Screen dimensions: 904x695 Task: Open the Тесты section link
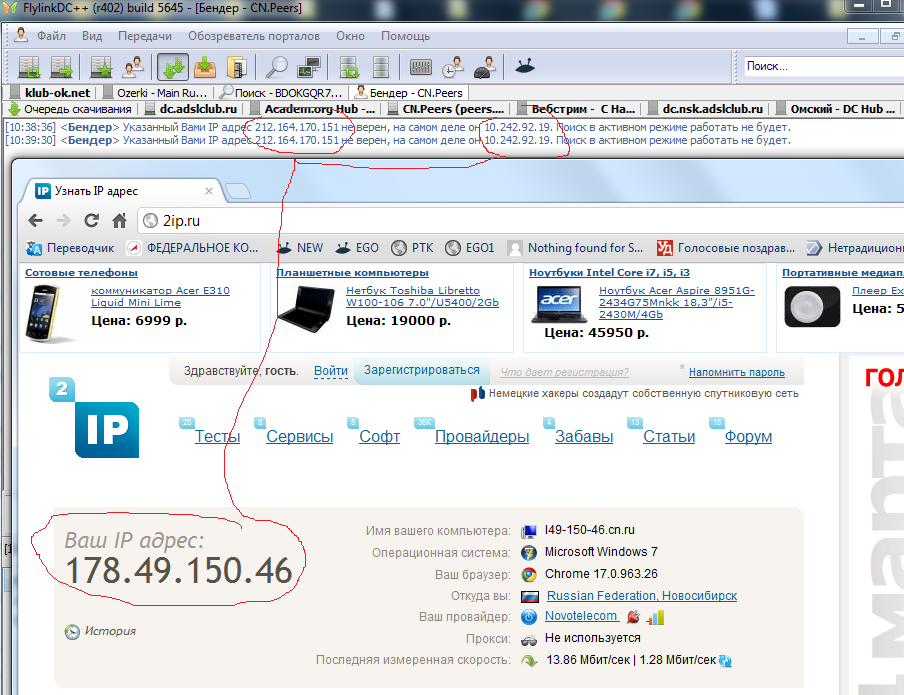(x=217, y=437)
